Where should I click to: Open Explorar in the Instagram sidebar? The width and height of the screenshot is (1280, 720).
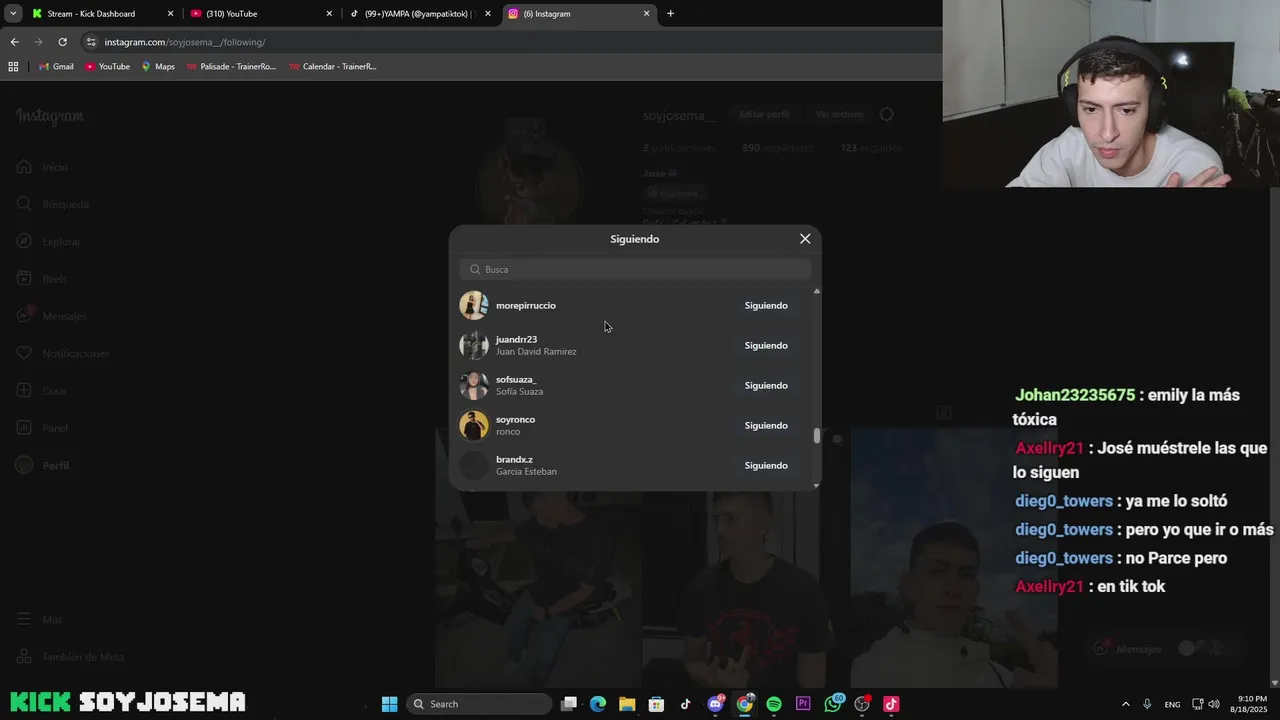pyautogui.click(x=49, y=241)
